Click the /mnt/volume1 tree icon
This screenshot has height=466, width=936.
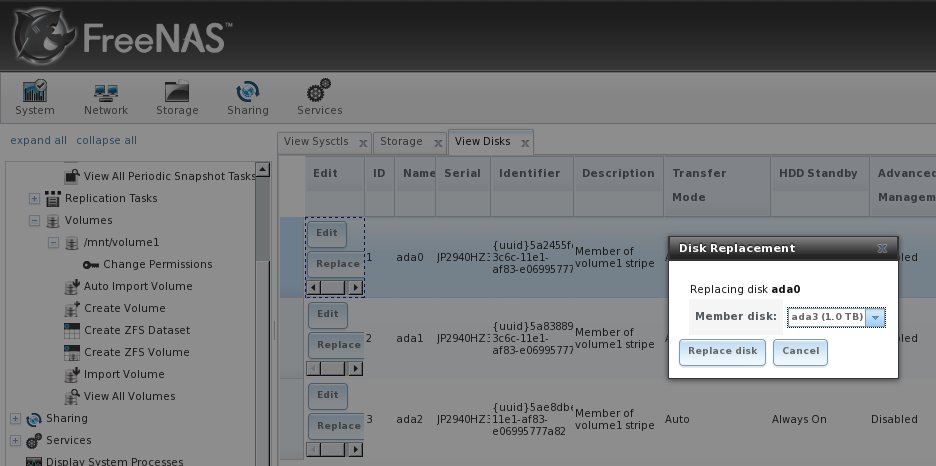[x=72, y=243]
